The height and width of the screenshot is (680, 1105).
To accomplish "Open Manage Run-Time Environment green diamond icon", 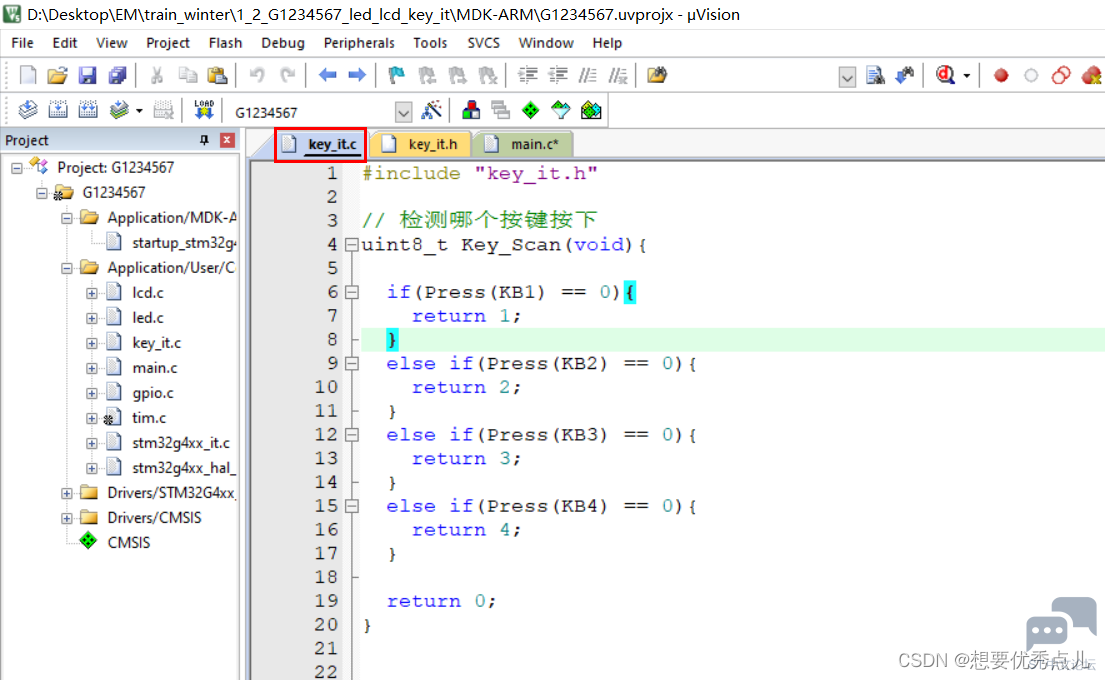I will point(530,110).
